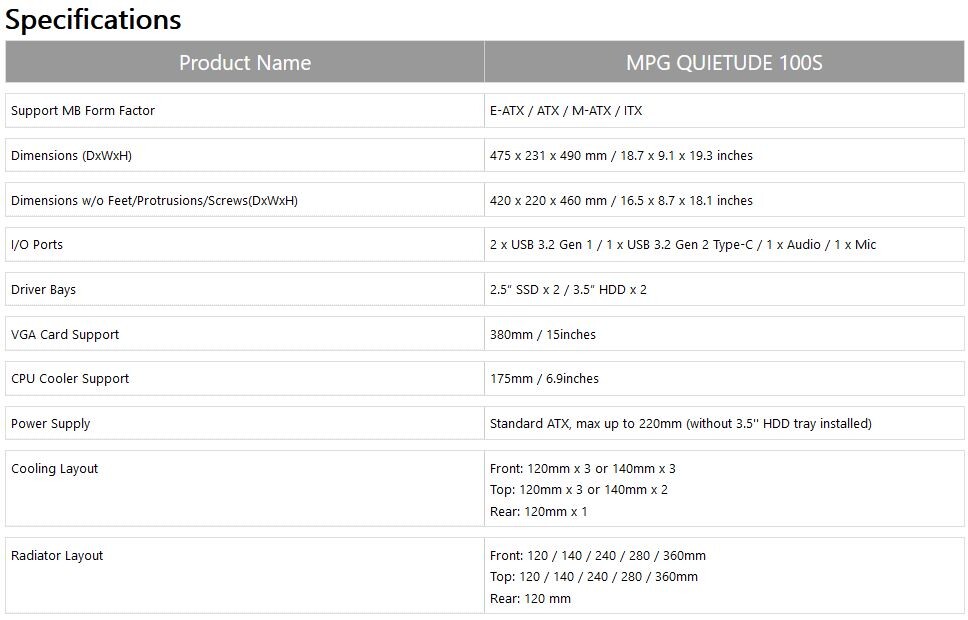
Task: Select the CPU Cooler Support label
Action: pyautogui.click(x=70, y=379)
